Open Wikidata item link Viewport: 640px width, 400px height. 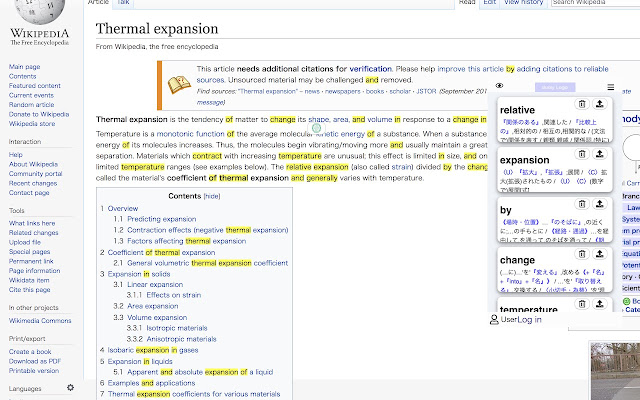pyautogui.click(x=29, y=280)
